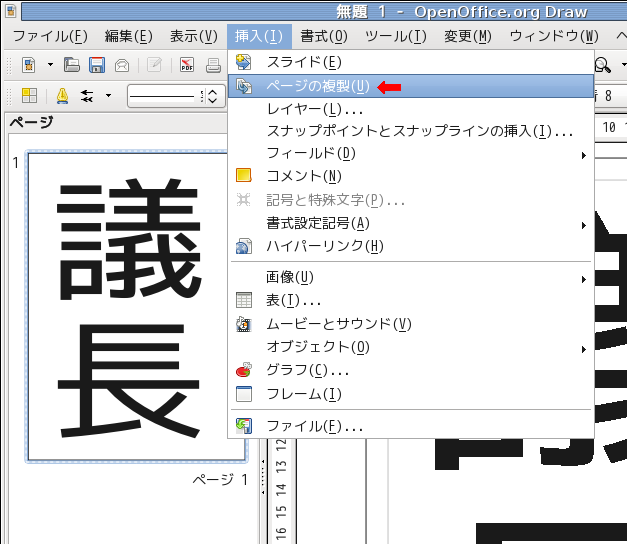Open the 書式 menu
The height and width of the screenshot is (544, 627).
pos(324,36)
